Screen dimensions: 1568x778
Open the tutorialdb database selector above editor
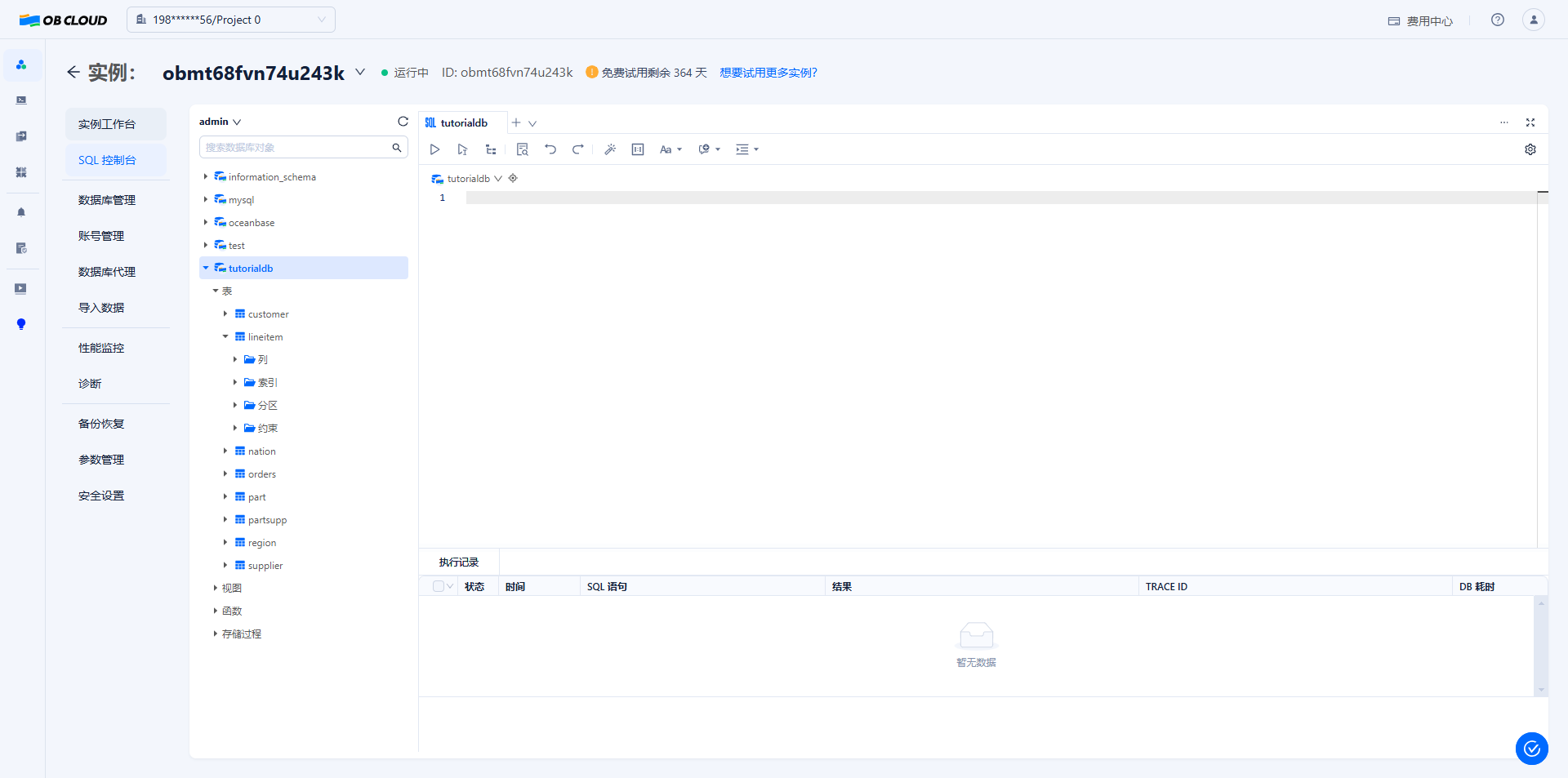(x=467, y=179)
